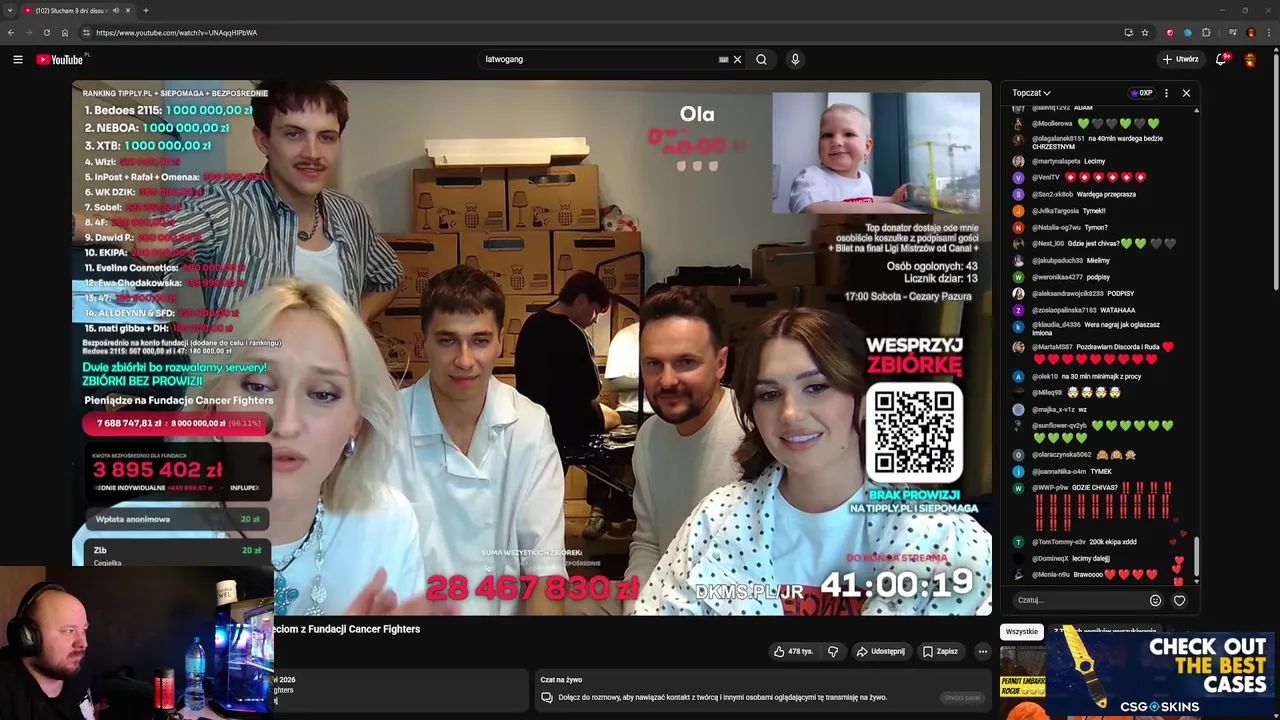Click the 'Czat na żywo' heading
Viewport: 1280px width, 720px height.
point(561,680)
